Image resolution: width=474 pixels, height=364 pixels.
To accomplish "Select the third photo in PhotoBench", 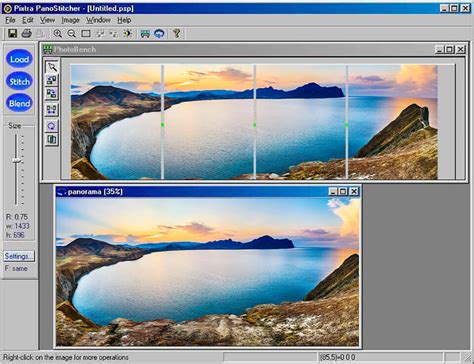I will click(x=301, y=122).
